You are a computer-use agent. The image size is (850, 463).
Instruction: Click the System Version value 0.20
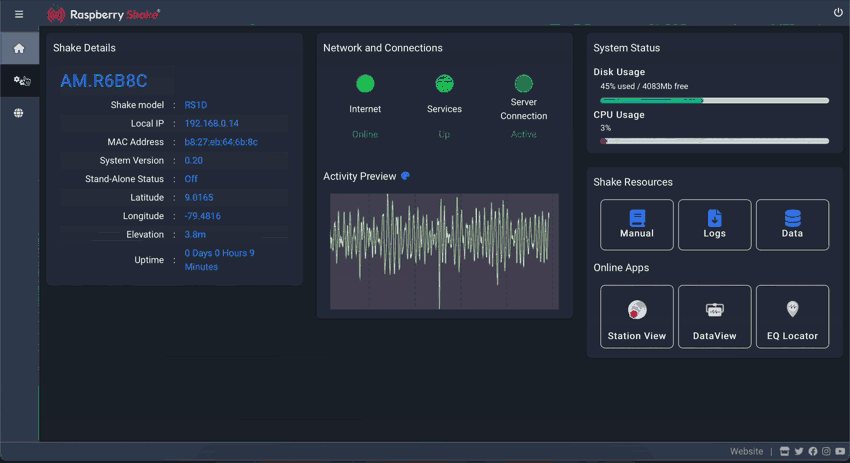[x=194, y=160]
